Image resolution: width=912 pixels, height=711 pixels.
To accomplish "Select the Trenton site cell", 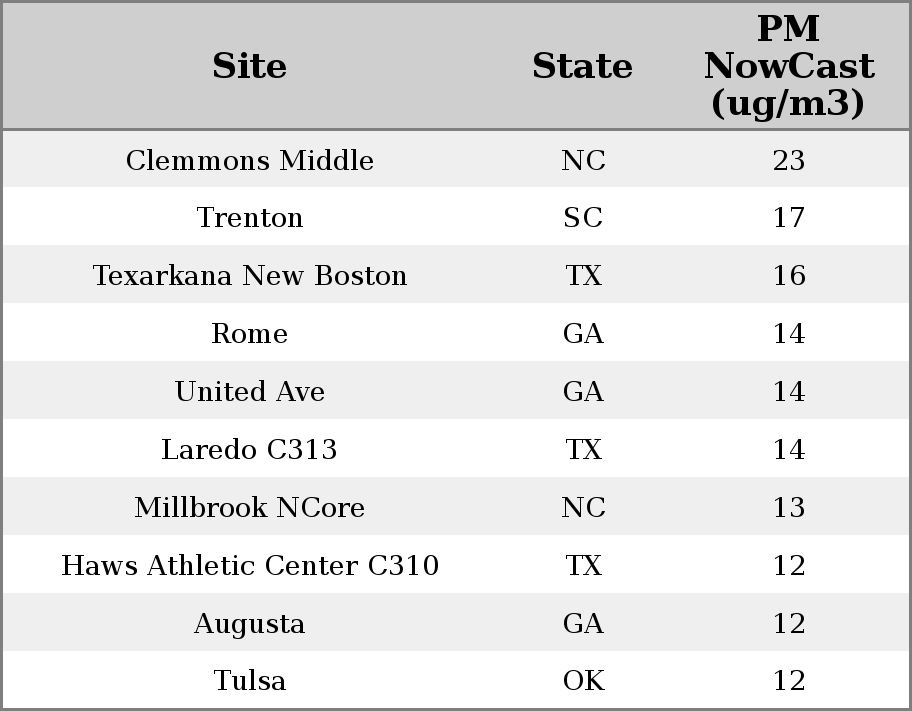I will point(250,218).
